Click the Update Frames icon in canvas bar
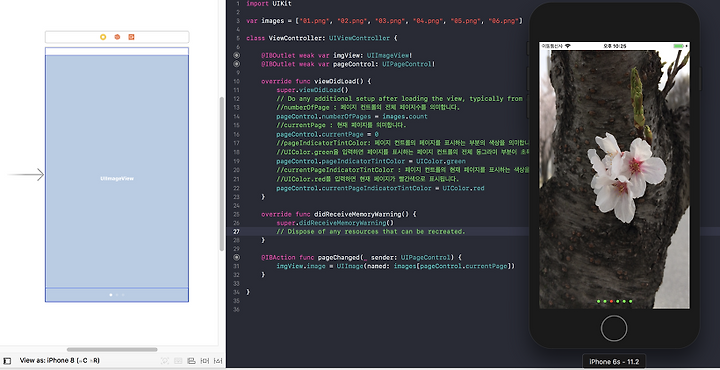The width and height of the screenshot is (720, 370). point(165,361)
